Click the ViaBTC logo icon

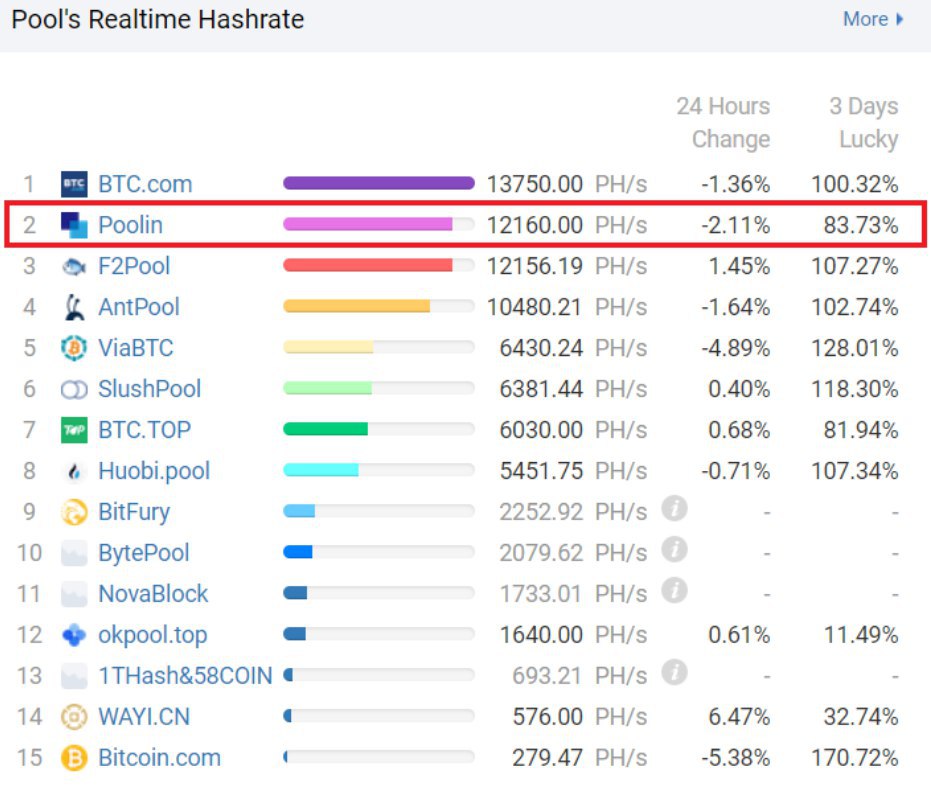[74, 348]
